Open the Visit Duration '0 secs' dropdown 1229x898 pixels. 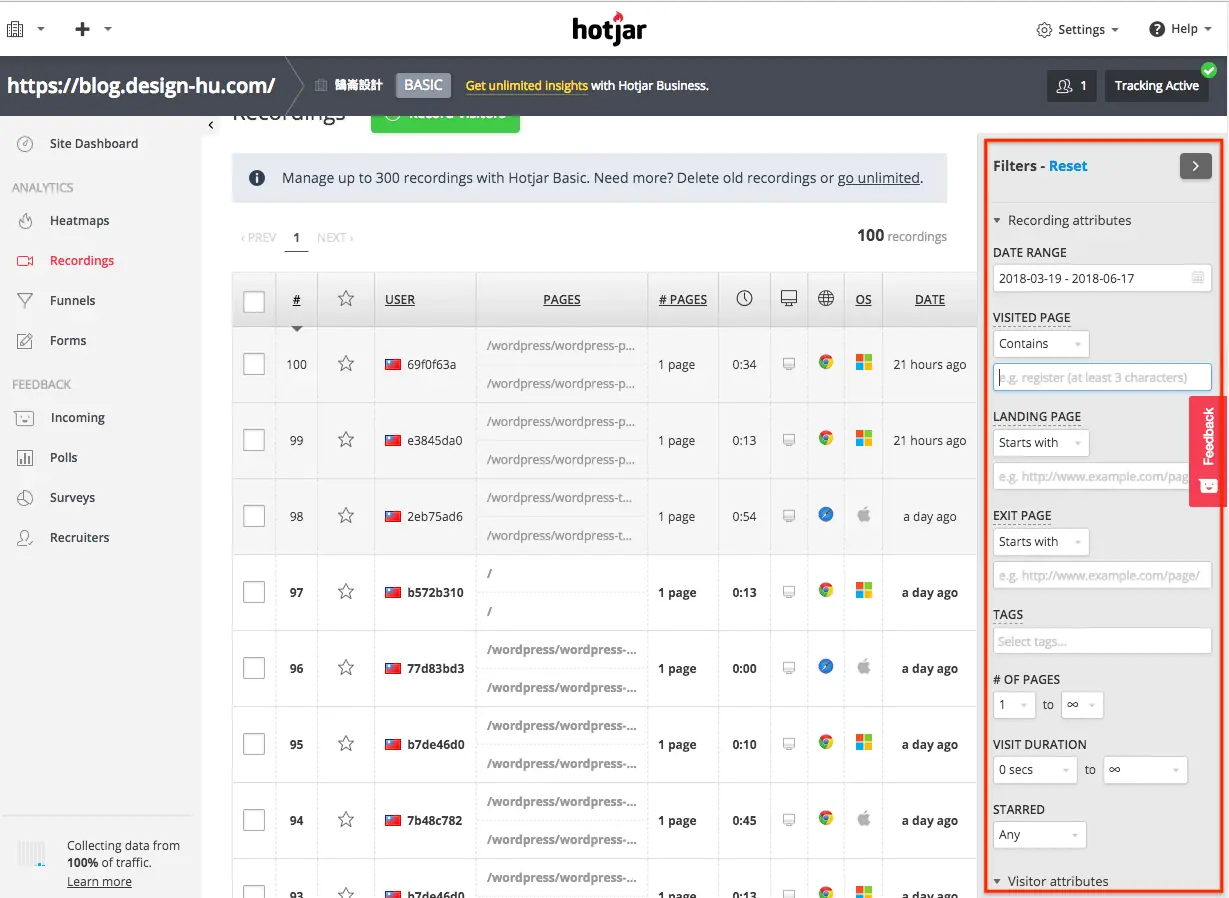1035,770
